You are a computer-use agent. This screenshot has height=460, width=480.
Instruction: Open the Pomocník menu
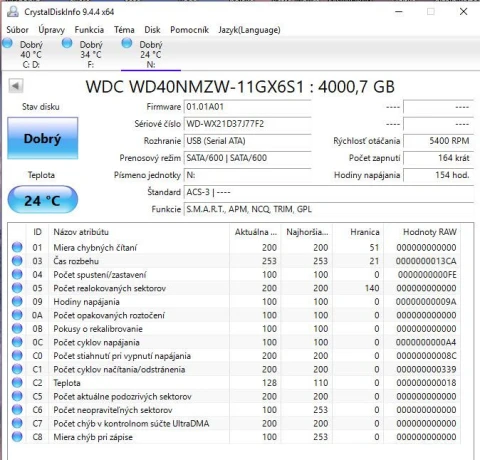pyautogui.click(x=189, y=30)
